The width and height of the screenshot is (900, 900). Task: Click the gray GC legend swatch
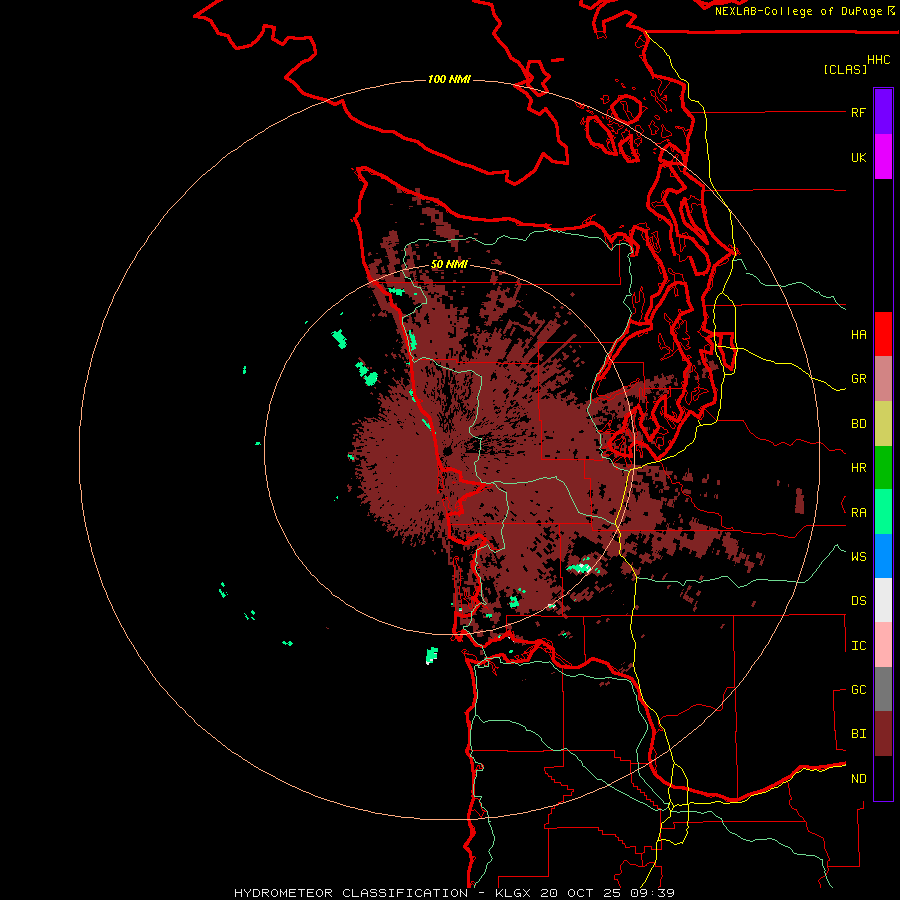(883, 689)
